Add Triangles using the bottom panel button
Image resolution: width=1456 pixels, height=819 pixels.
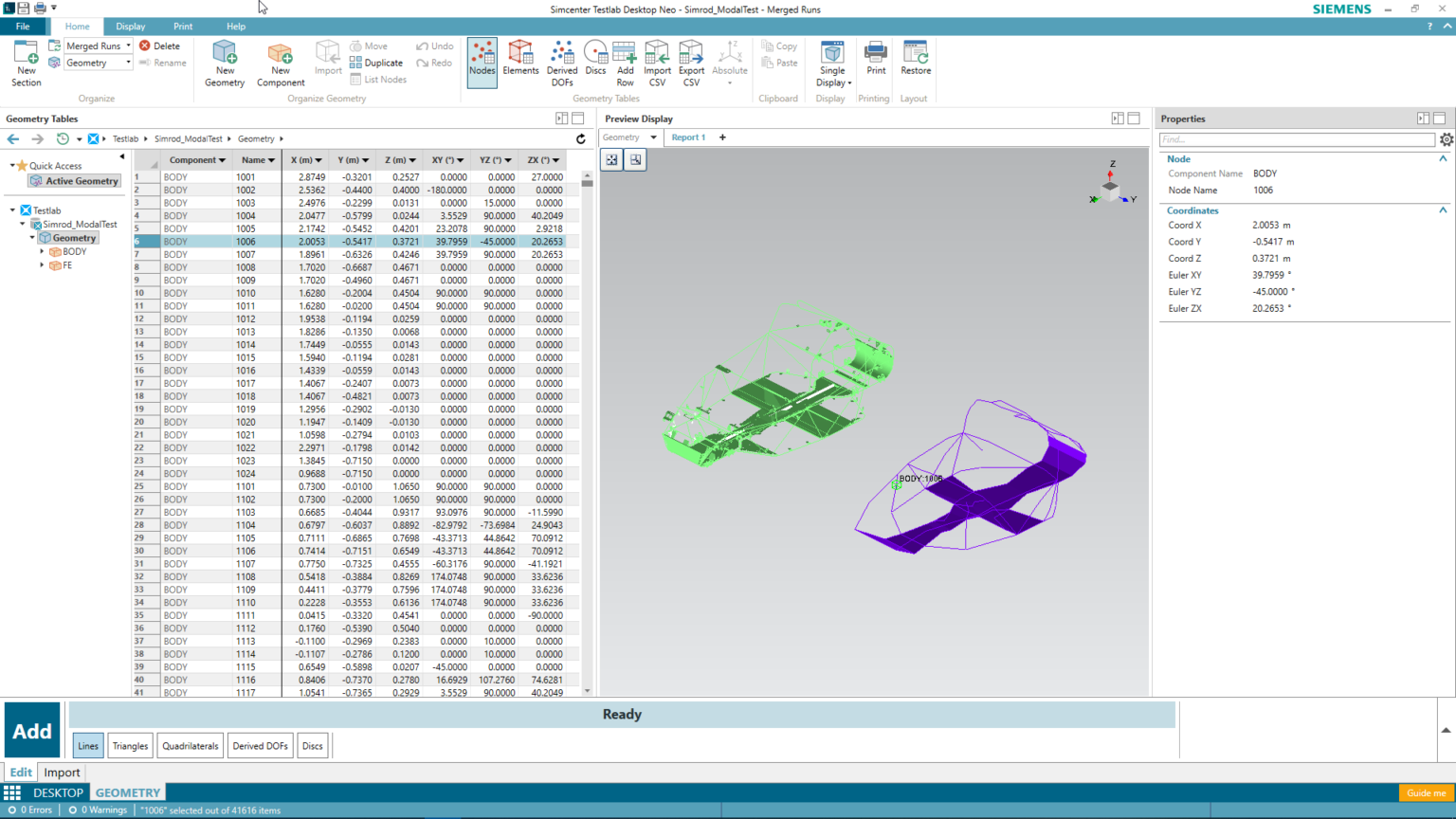(x=130, y=745)
